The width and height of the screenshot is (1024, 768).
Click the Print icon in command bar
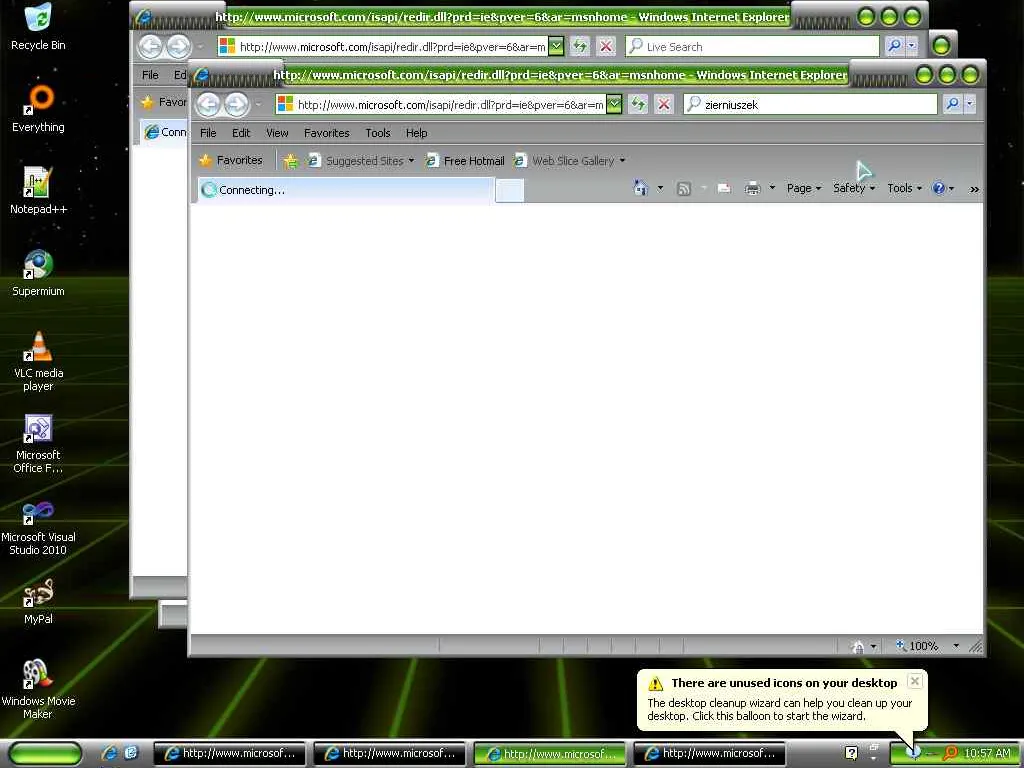click(752, 189)
